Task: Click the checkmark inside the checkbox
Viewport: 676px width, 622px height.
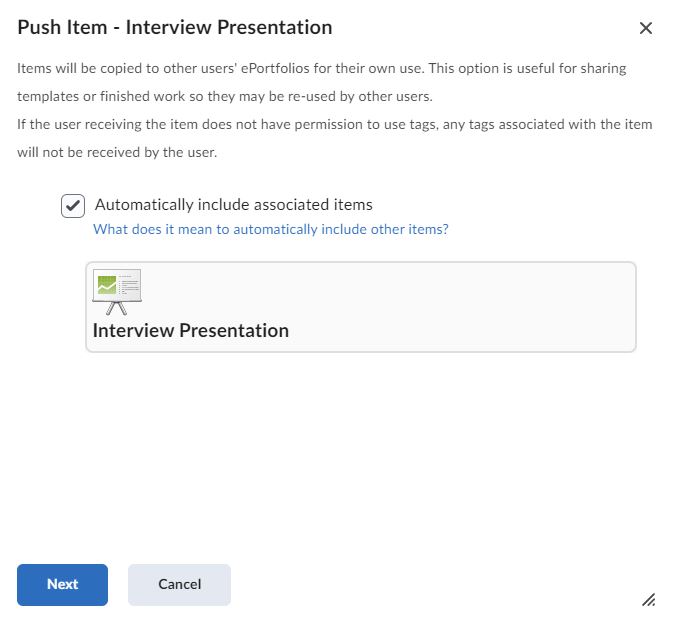Action: pyautogui.click(x=73, y=206)
